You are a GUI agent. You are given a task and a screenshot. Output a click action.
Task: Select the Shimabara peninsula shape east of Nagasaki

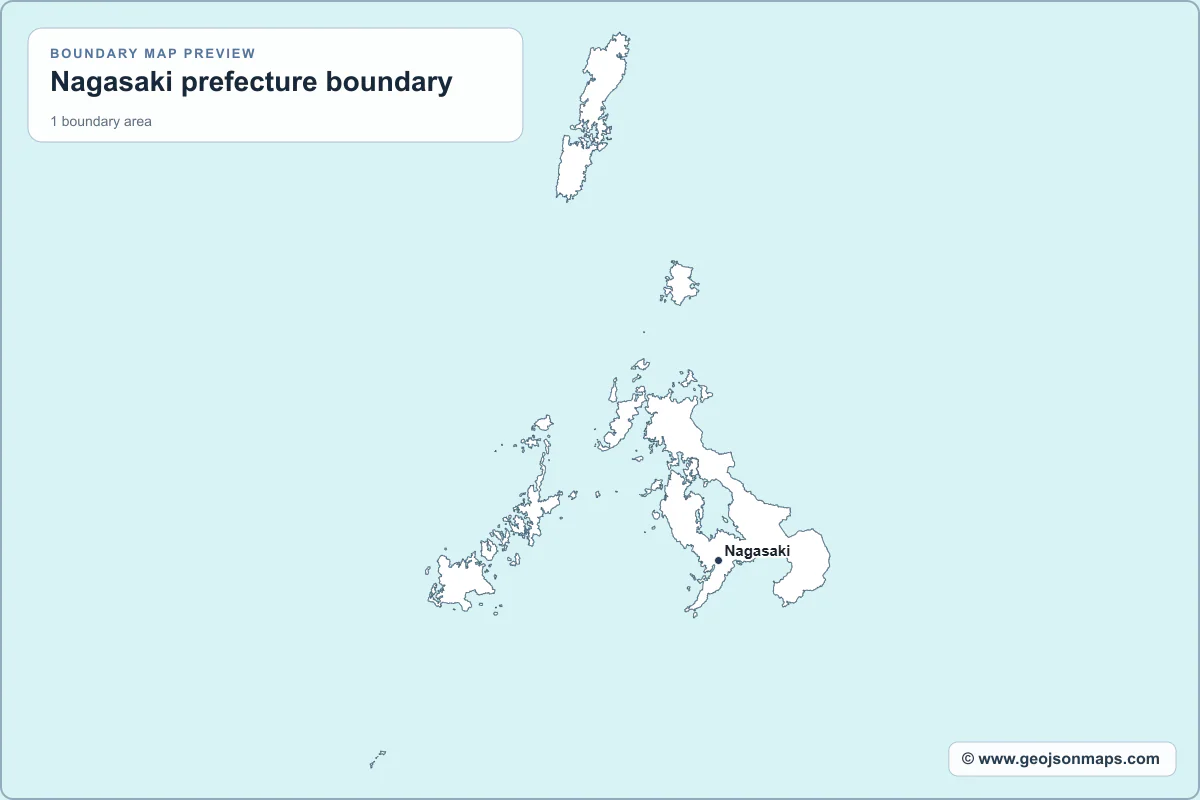[800, 567]
